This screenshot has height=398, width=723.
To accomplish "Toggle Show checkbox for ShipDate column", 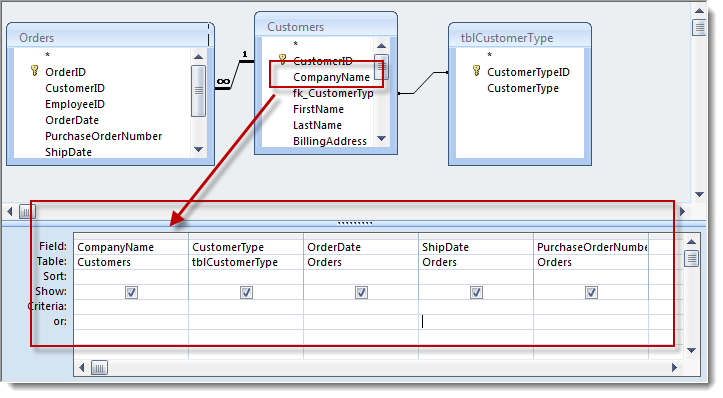I will [x=476, y=292].
